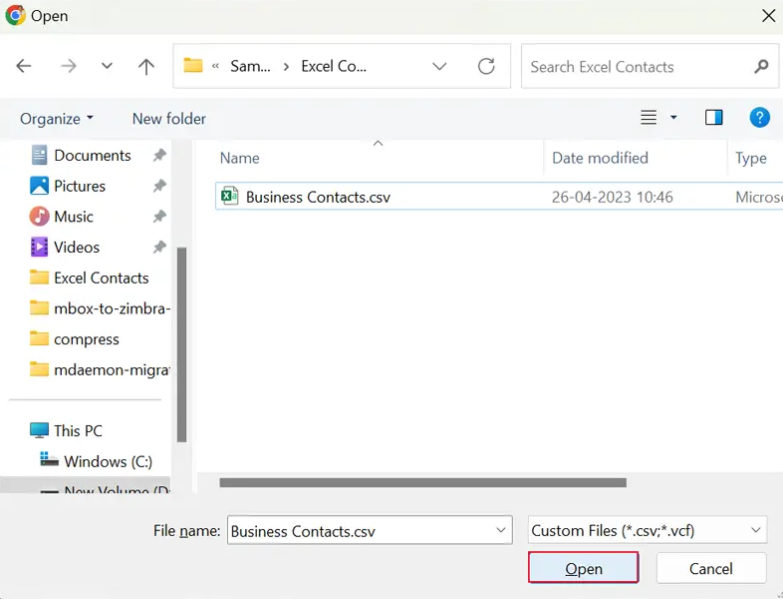The width and height of the screenshot is (783, 599).
Task: Click the sidebar vertical scrollbar
Action: pos(182,344)
